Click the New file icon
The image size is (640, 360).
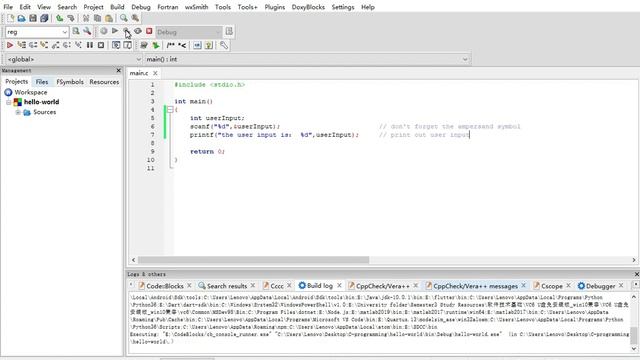[x=10, y=18]
